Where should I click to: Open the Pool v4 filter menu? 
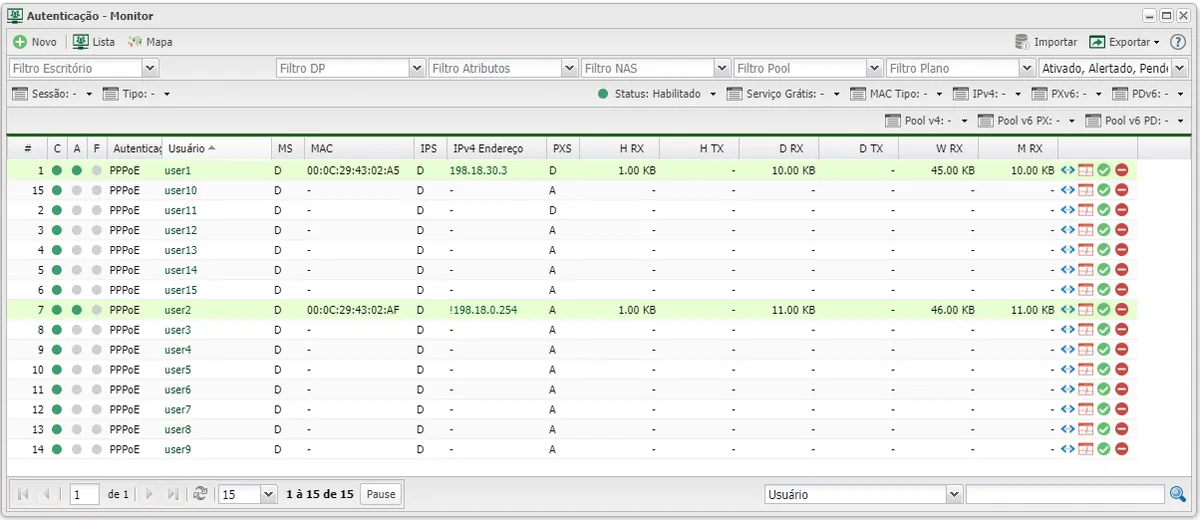(928, 120)
